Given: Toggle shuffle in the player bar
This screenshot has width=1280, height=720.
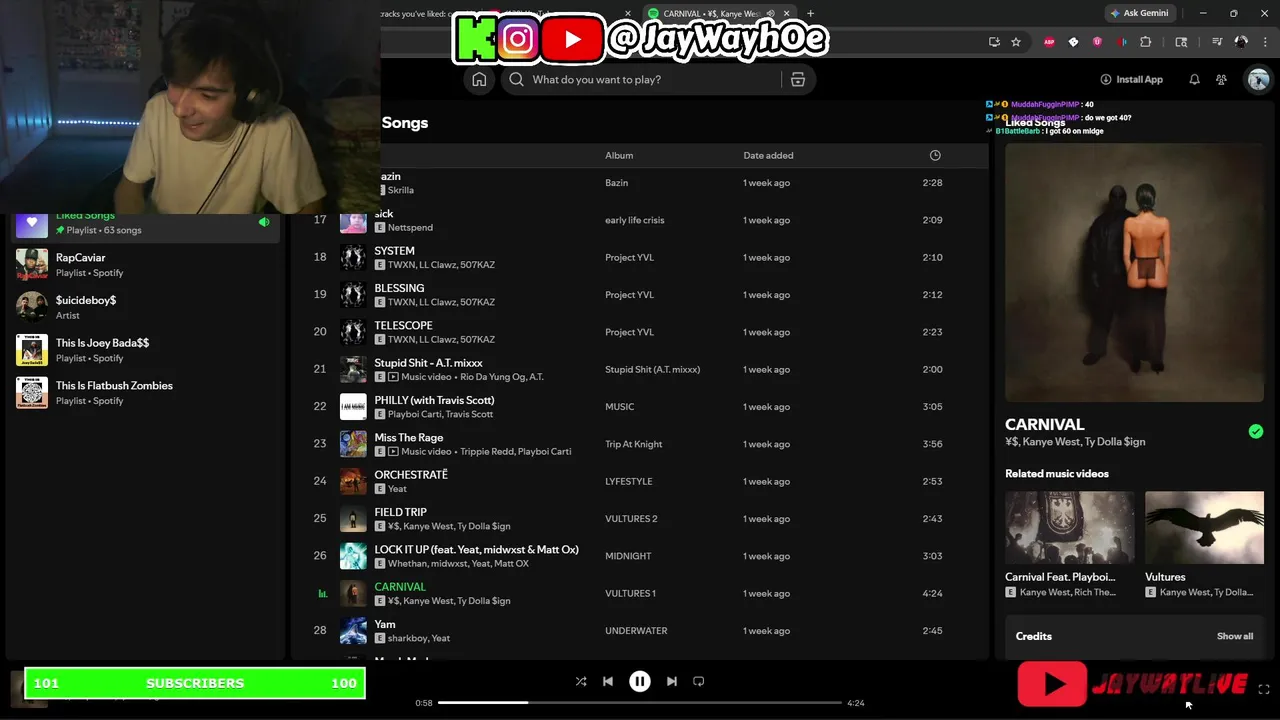Looking at the screenshot, I should point(581,682).
